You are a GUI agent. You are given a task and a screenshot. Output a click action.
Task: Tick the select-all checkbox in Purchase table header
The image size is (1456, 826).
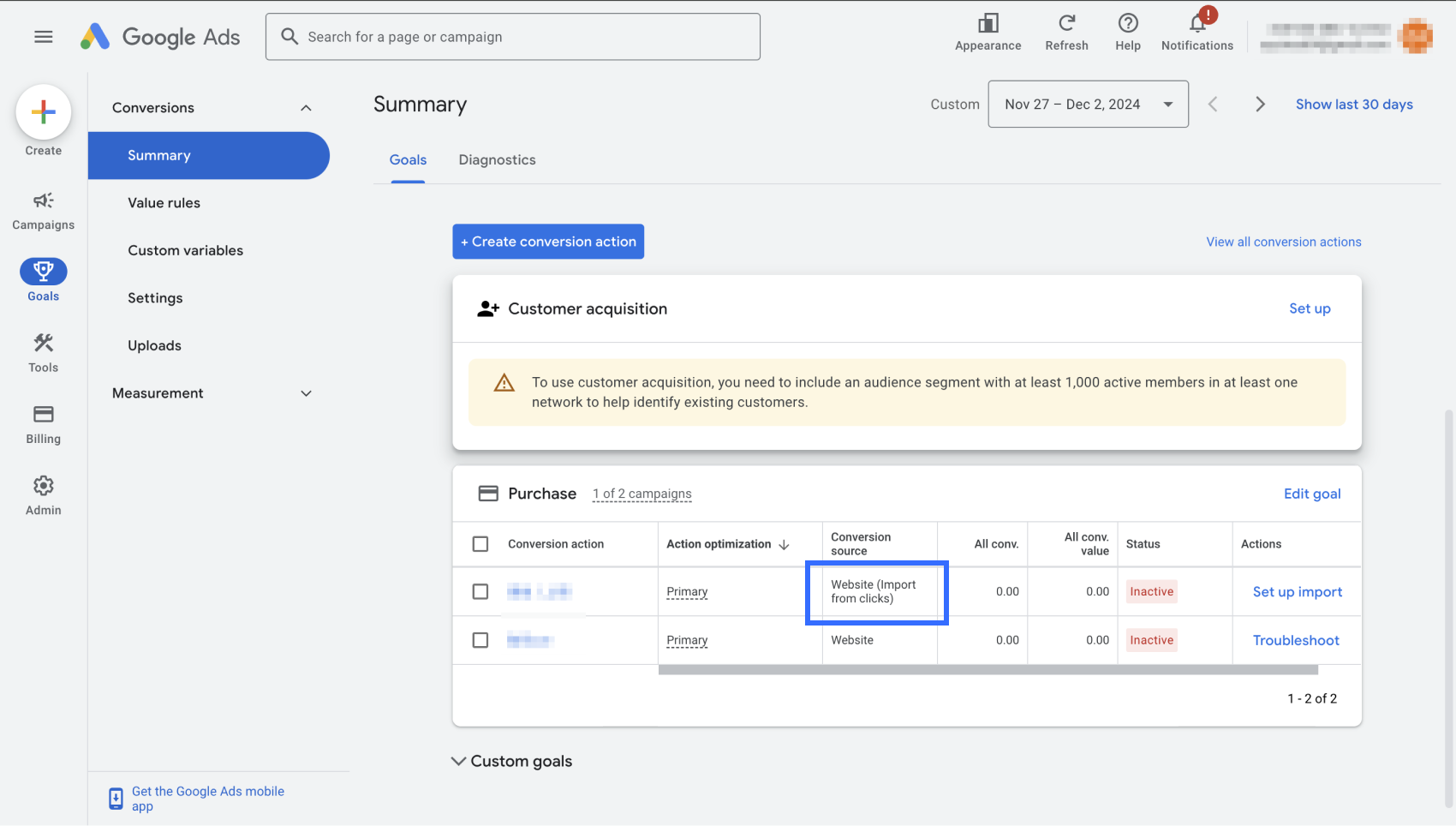pos(480,544)
